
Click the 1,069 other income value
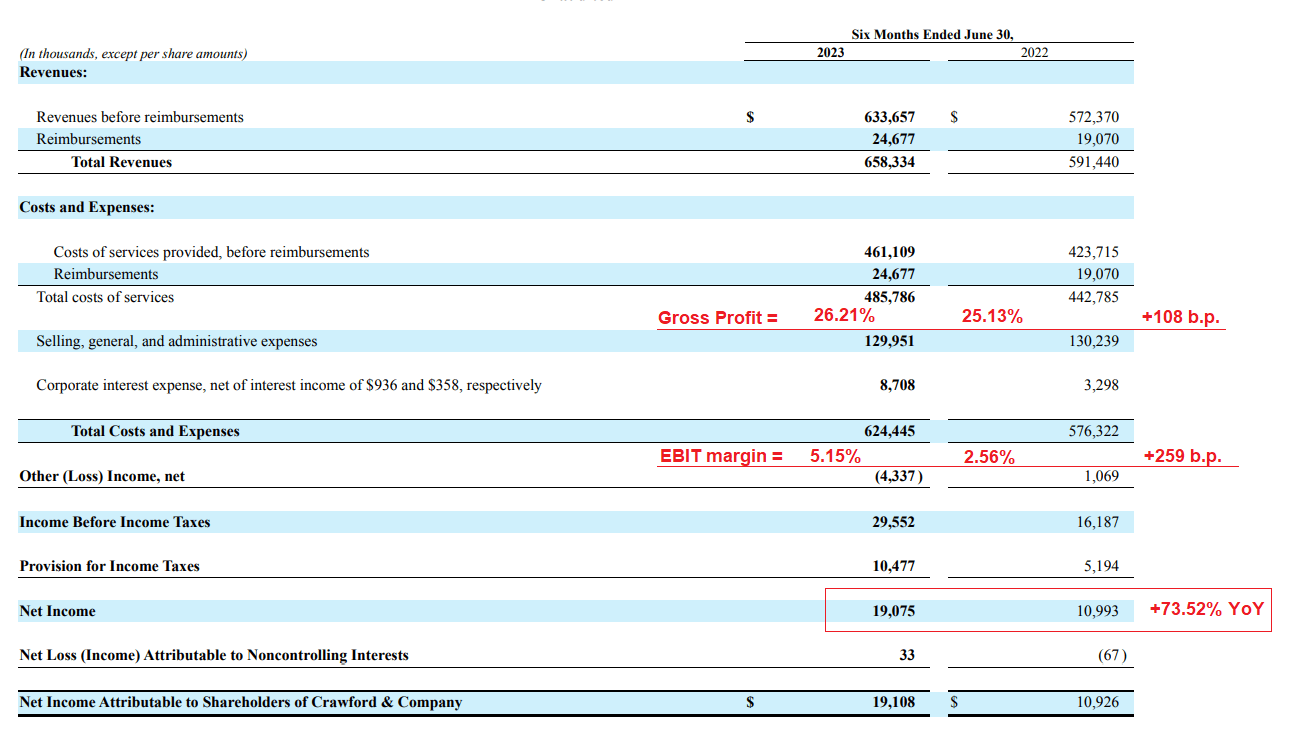pyautogui.click(x=1102, y=476)
